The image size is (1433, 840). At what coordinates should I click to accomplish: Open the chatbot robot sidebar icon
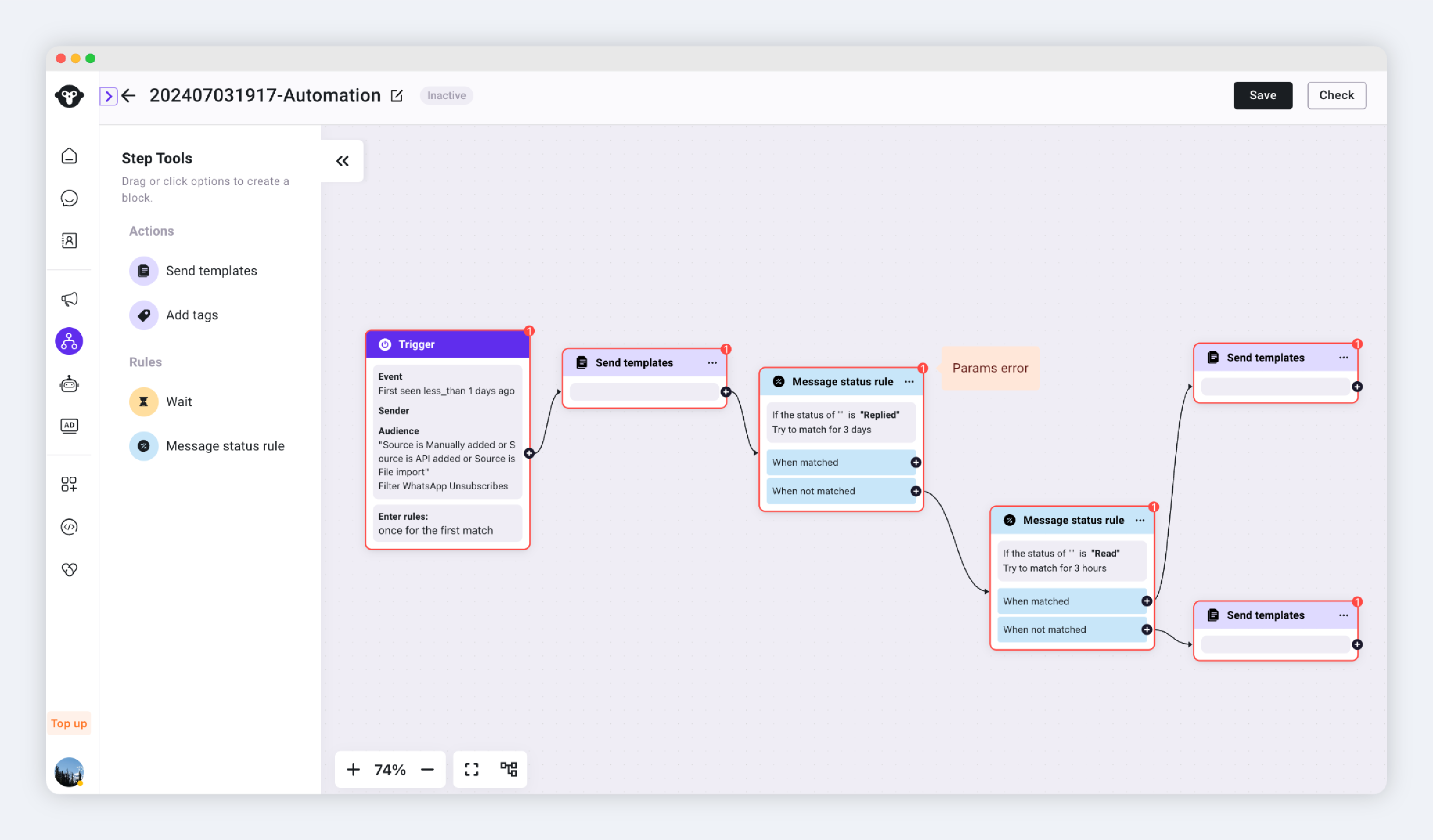[x=69, y=384]
